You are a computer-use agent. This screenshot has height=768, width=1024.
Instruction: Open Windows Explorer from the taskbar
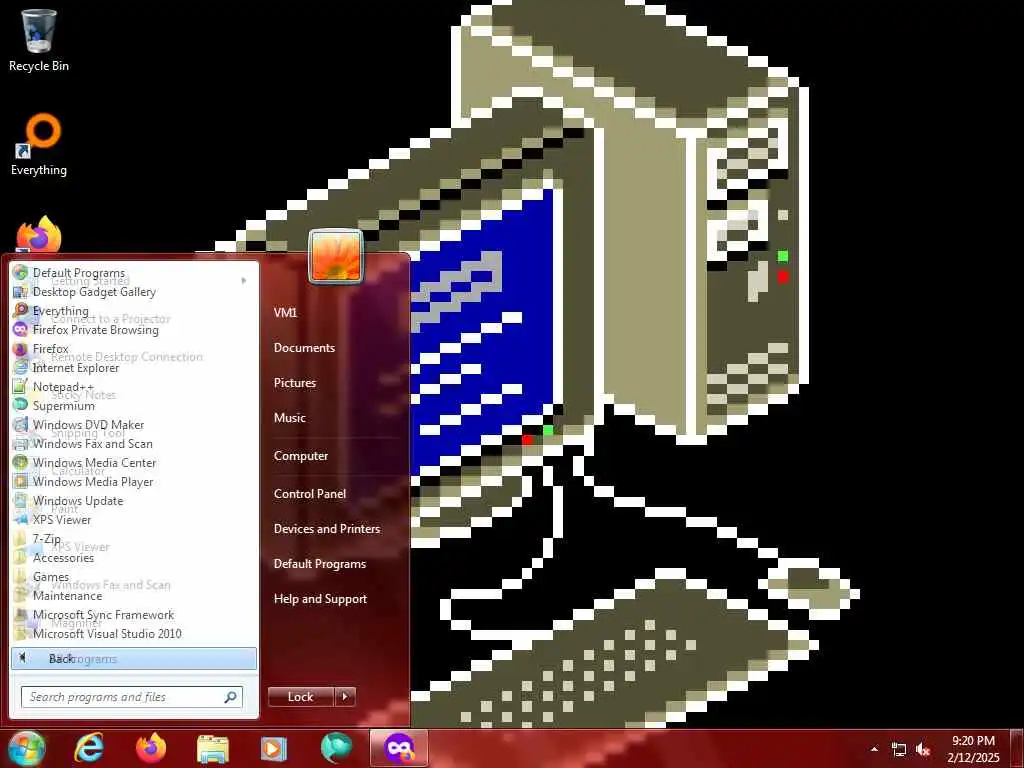tap(212, 749)
